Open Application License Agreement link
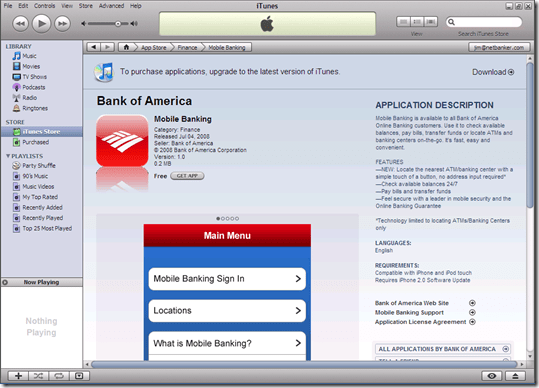The width and height of the screenshot is (539, 388). 425,322
